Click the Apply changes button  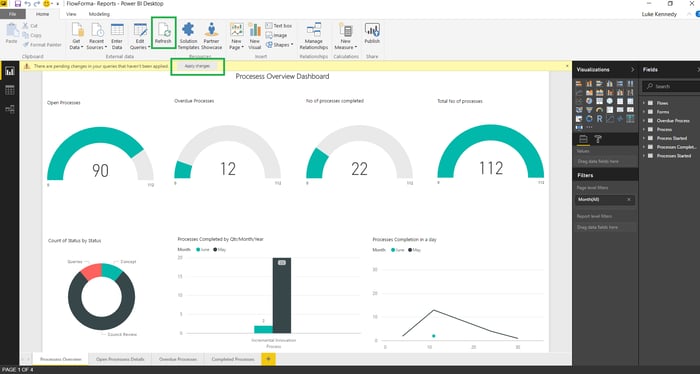click(197, 66)
